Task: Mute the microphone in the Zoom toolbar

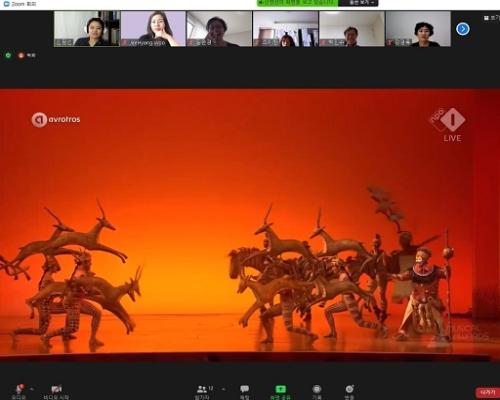Action: (19, 391)
